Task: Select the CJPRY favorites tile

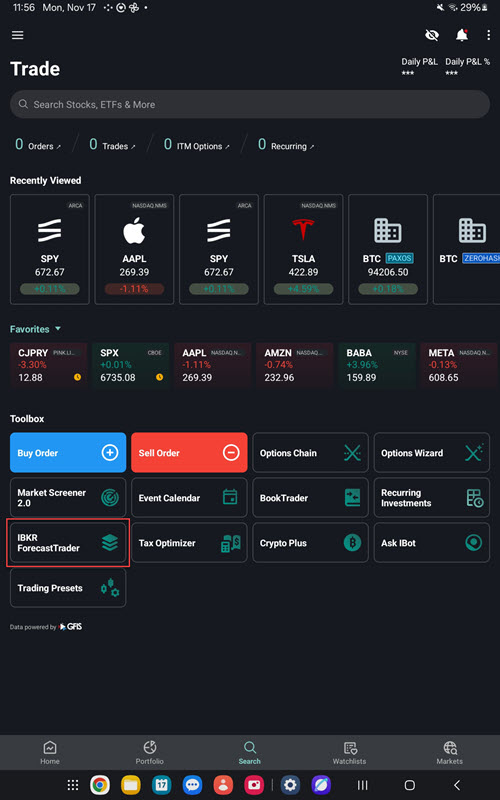Action: tap(49, 365)
